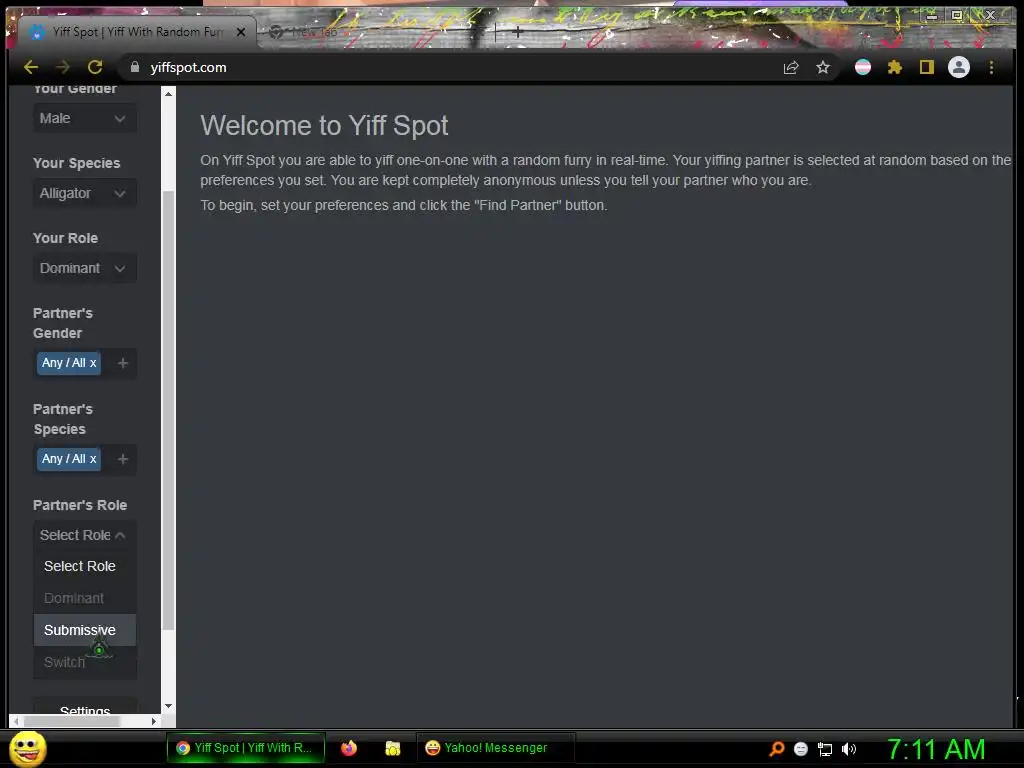The height and width of the screenshot is (768, 1024).
Task: Add a Partner's Species option with plus
Action: 123,458
